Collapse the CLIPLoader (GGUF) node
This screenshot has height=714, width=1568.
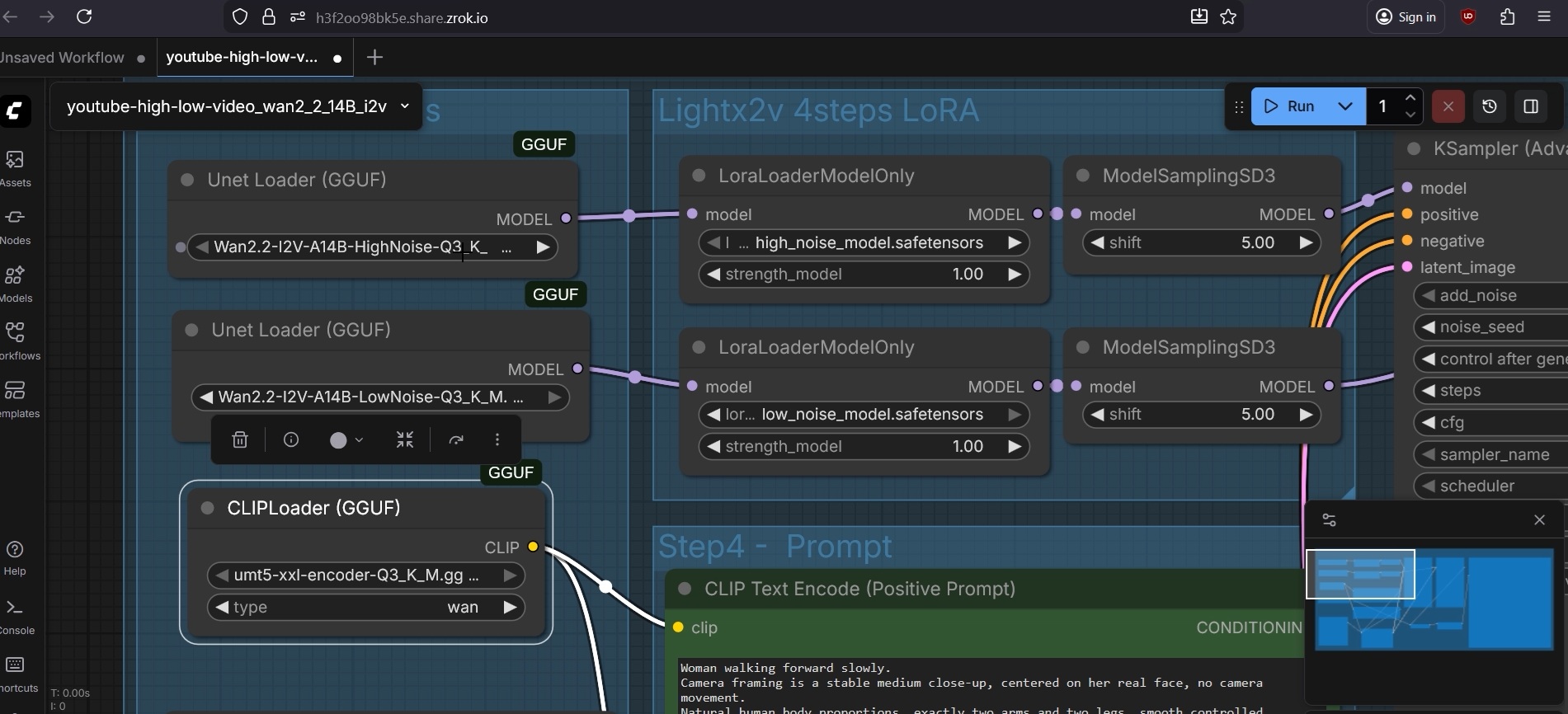(208, 508)
